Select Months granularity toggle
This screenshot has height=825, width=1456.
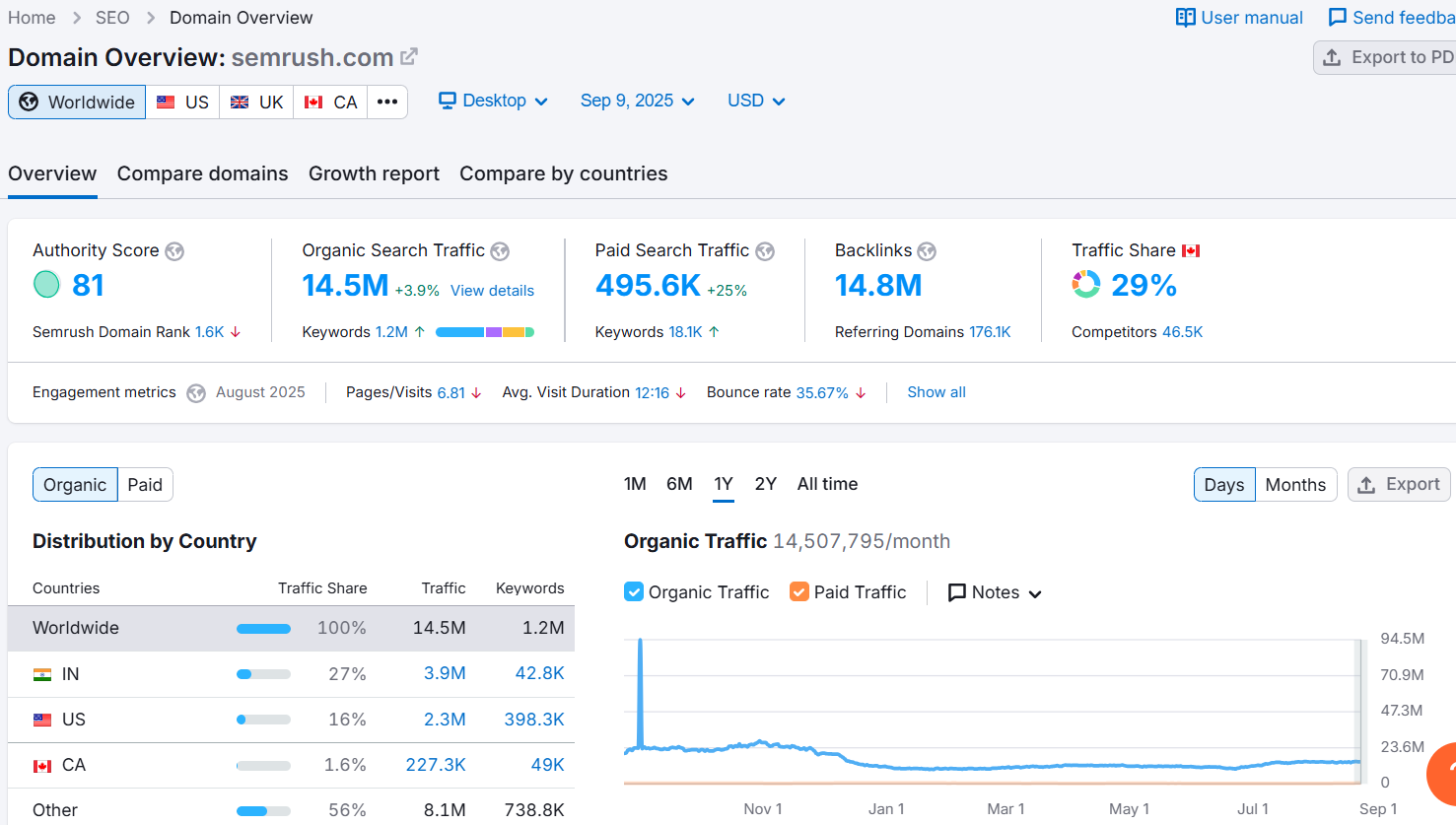click(x=1295, y=484)
